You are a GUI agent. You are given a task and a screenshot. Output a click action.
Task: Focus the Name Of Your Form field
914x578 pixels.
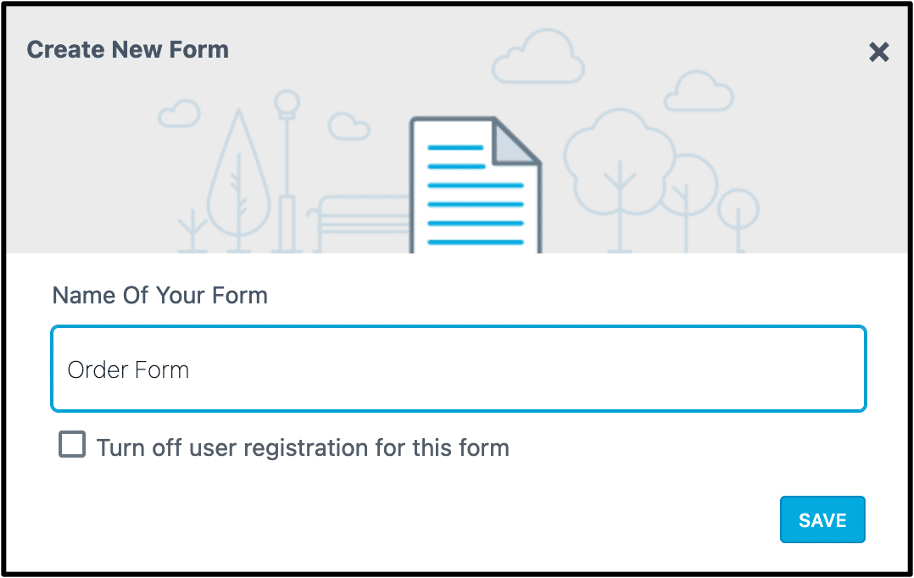coord(458,368)
